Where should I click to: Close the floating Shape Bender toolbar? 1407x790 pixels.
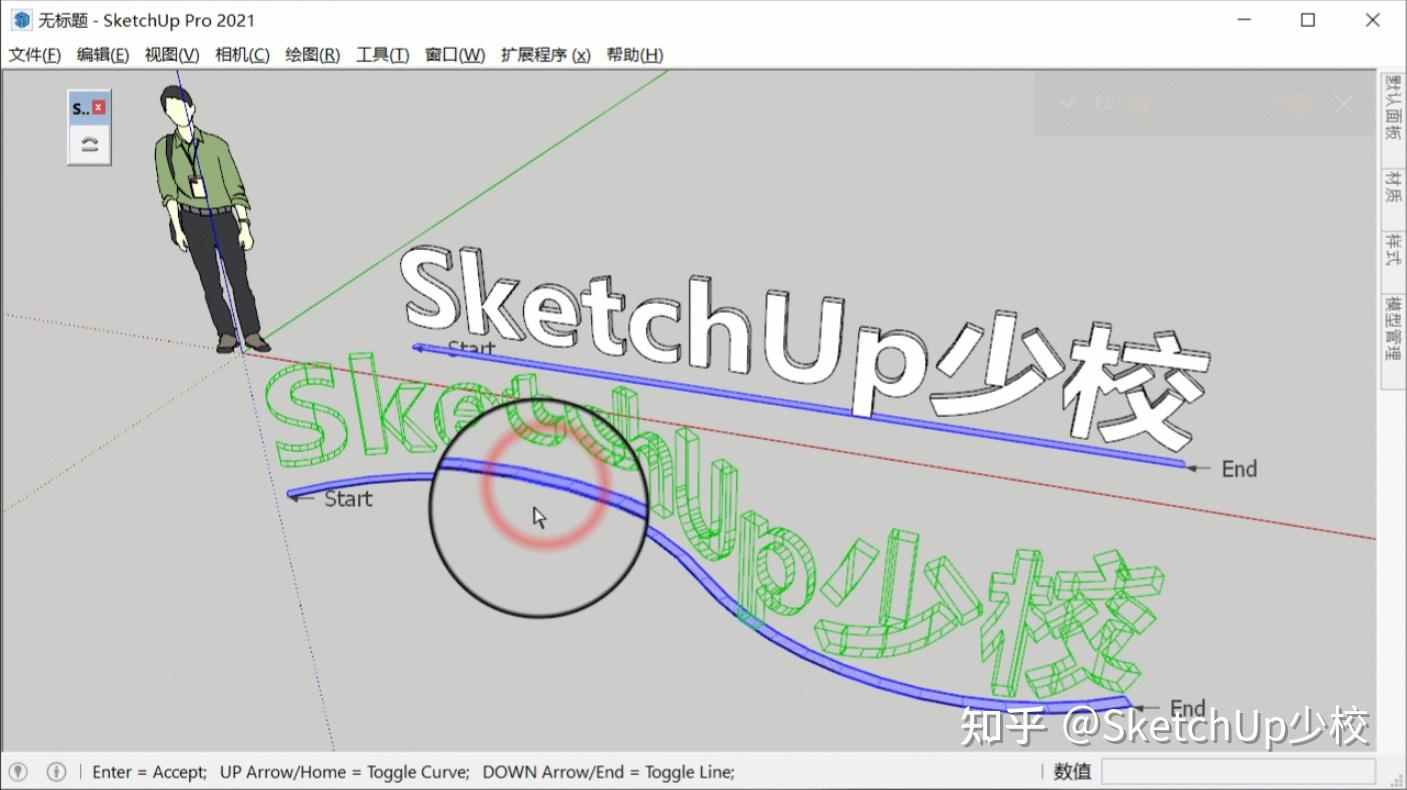coord(99,107)
